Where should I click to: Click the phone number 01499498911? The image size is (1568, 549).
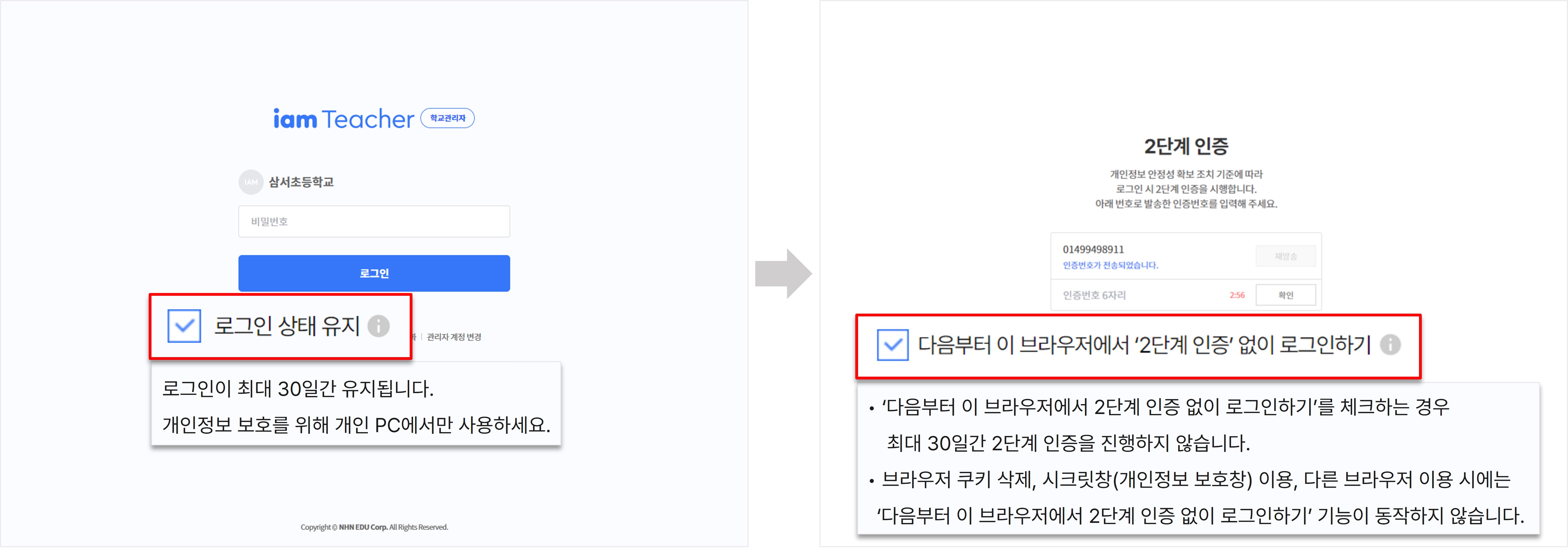1093,250
